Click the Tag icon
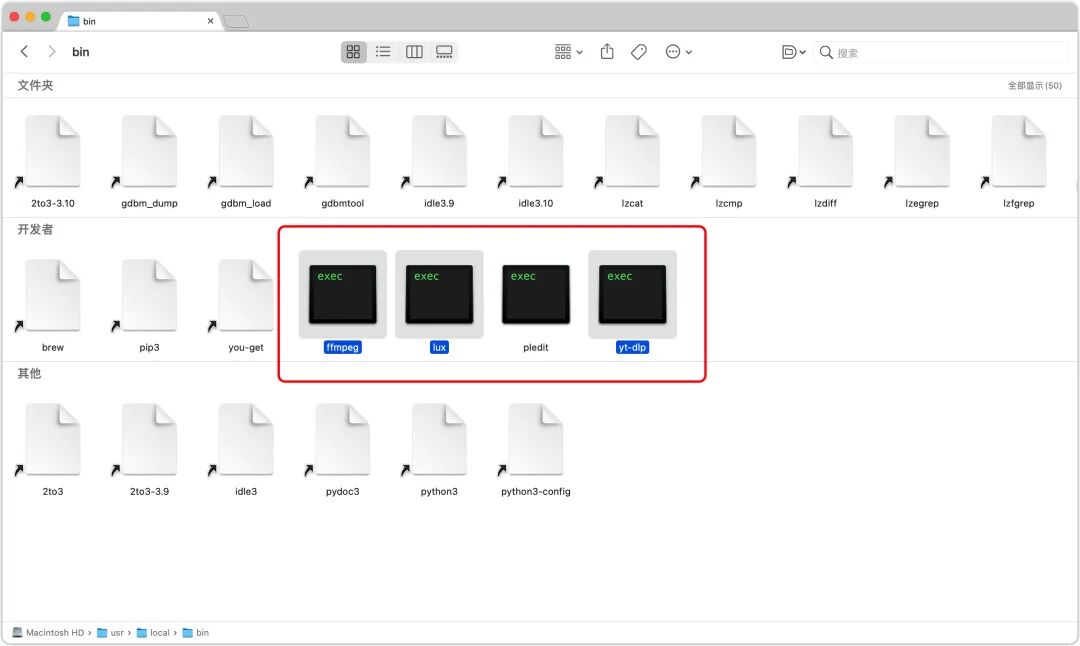This screenshot has width=1080, height=646. click(x=639, y=52)
